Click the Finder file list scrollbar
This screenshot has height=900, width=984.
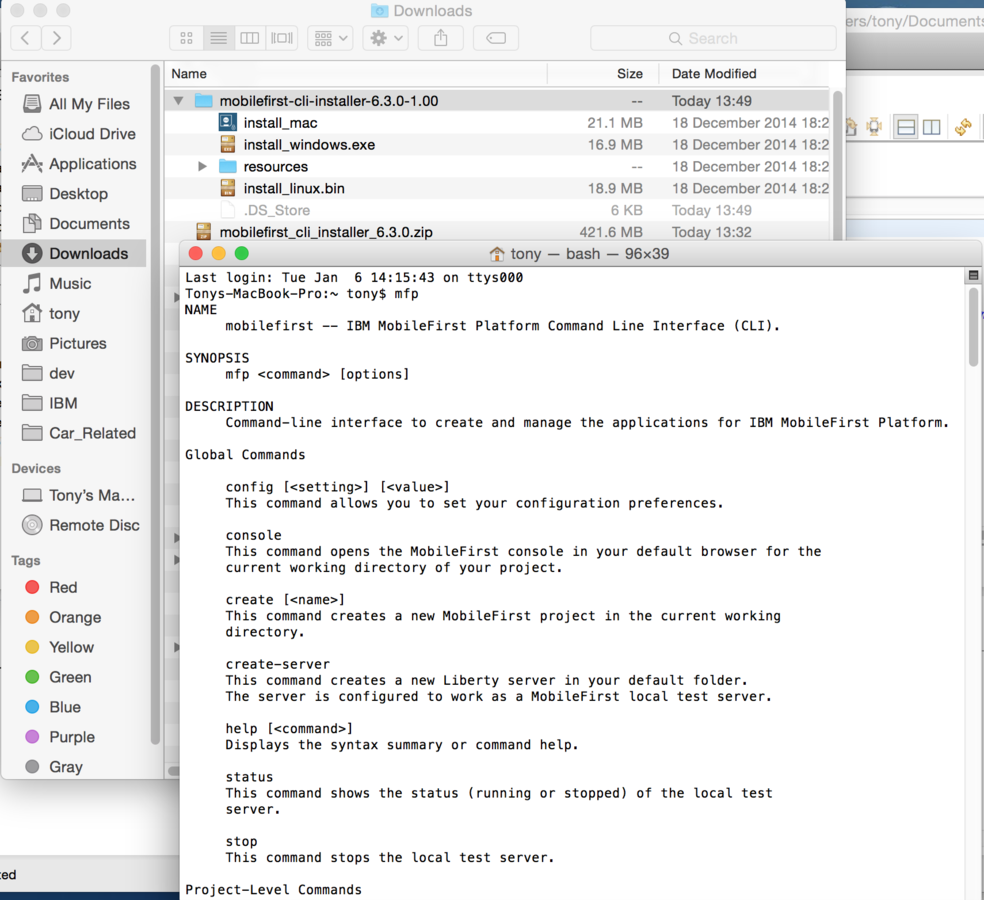point(837,164)
